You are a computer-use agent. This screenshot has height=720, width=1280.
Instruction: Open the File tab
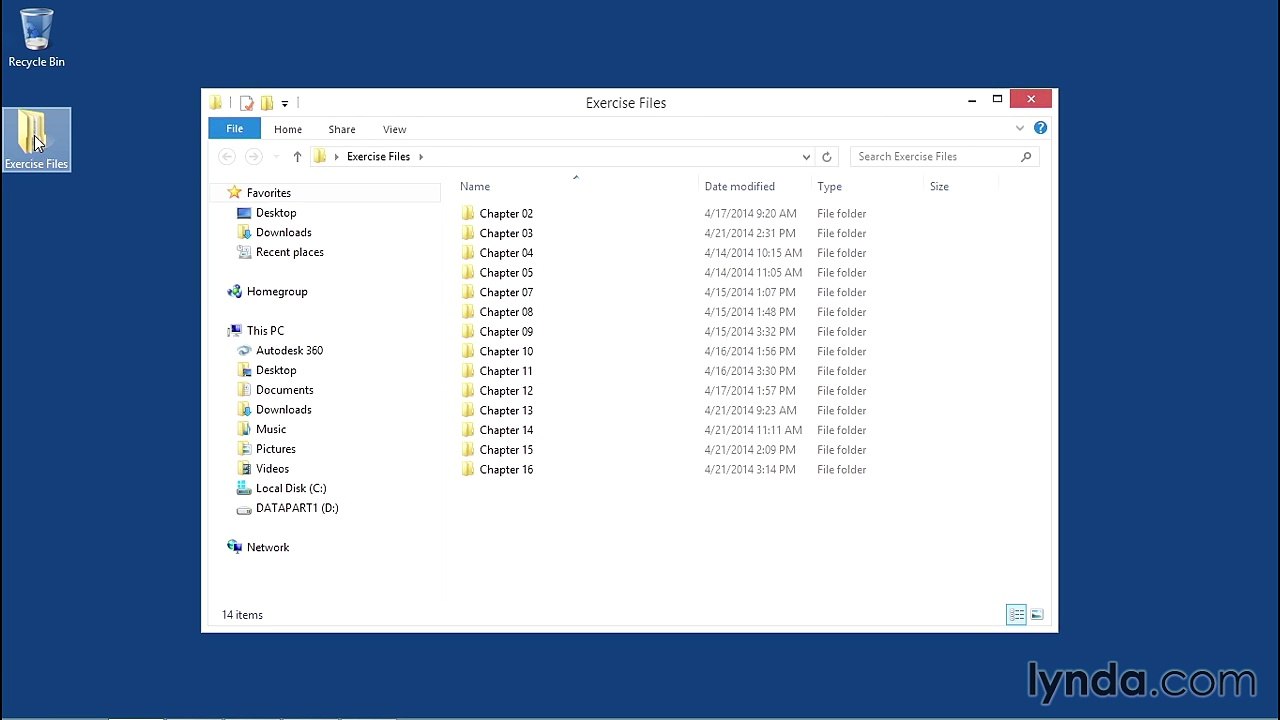coord(234,129)
